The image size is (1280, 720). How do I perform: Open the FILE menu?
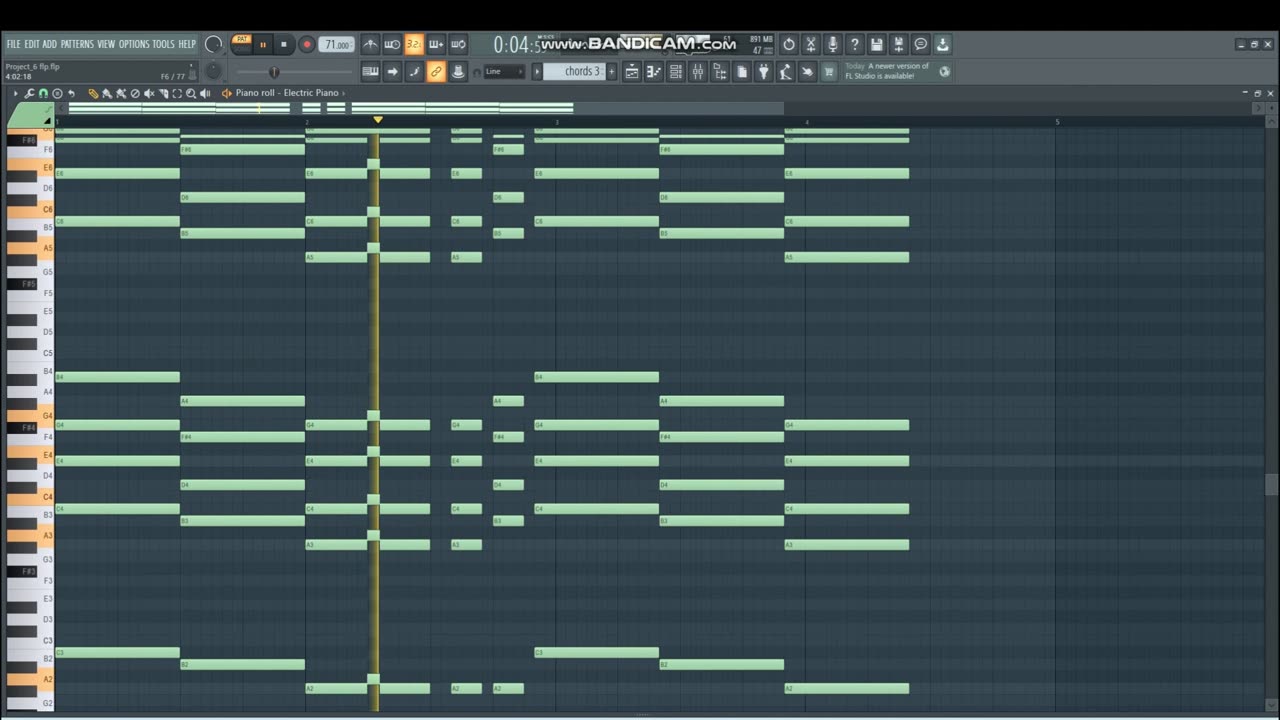click(x=14, y=44)
